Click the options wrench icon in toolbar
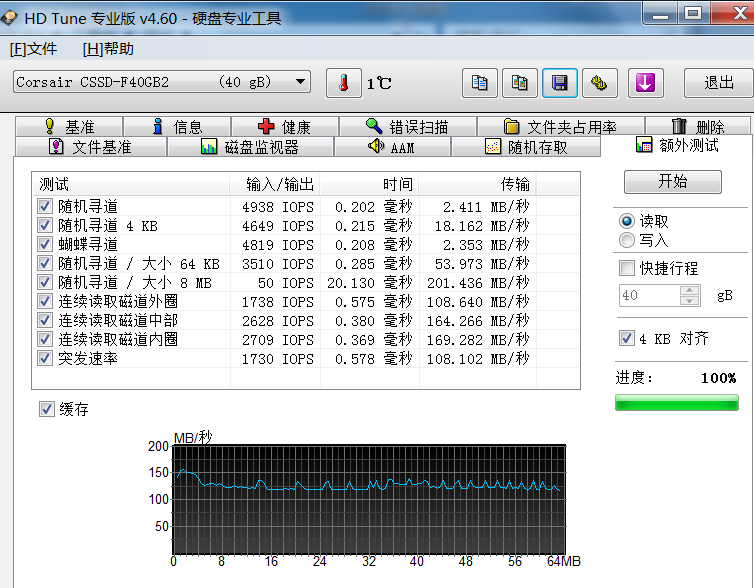Image resolution: width=754 pixels, height=588 pixels. coord(599,83)
